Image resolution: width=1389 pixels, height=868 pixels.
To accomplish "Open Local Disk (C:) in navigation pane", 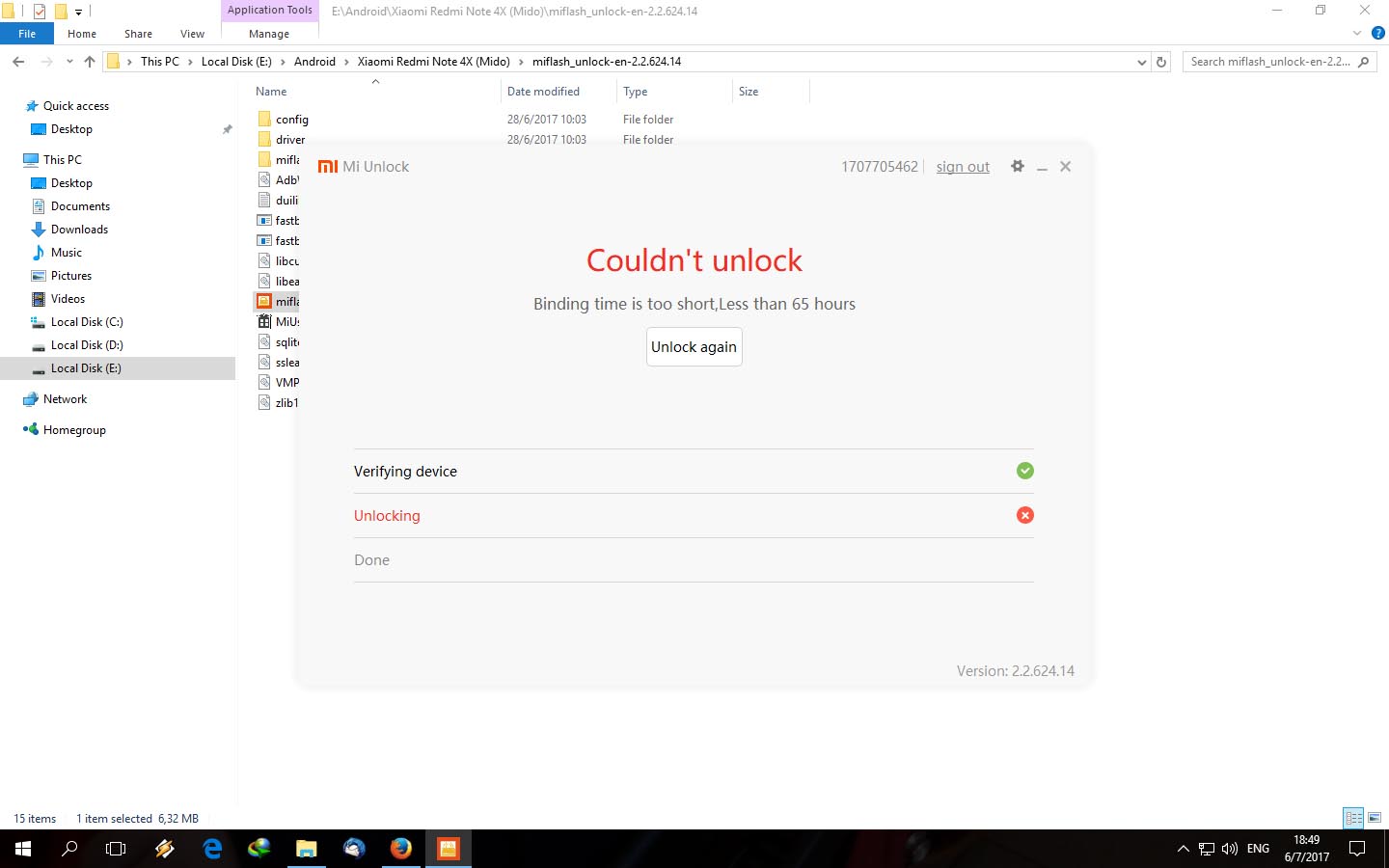I will (87, 322).
